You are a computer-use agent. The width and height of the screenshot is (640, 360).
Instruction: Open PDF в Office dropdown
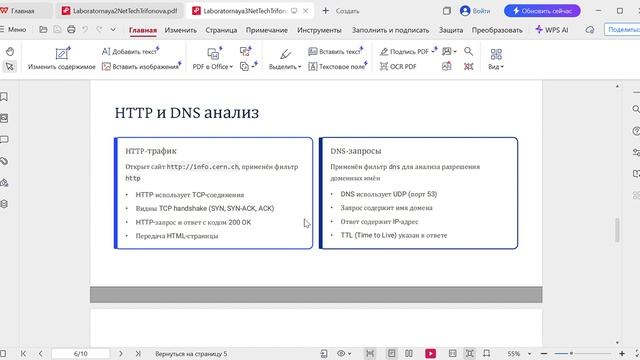coord(213,59)
